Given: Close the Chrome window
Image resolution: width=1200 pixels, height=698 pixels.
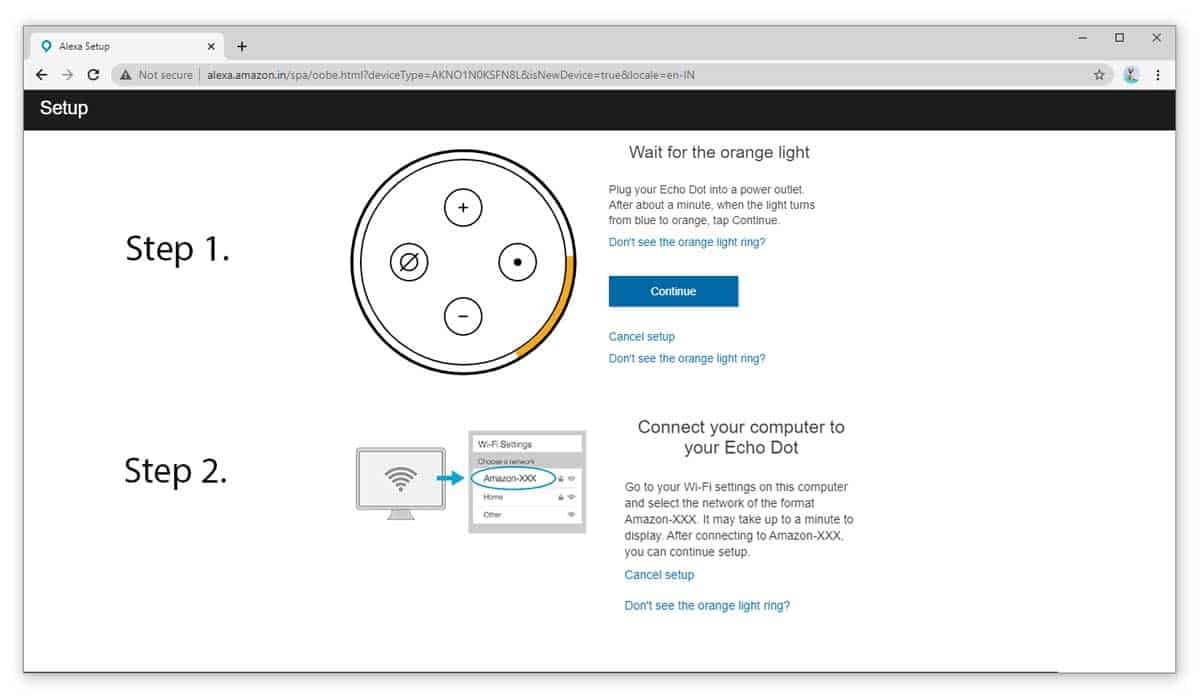Looking at the screenshot, I should tap(1156, 38).
